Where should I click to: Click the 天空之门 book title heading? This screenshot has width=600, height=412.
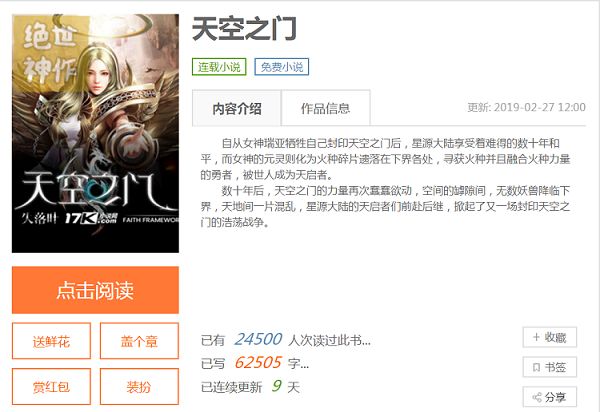244,29
